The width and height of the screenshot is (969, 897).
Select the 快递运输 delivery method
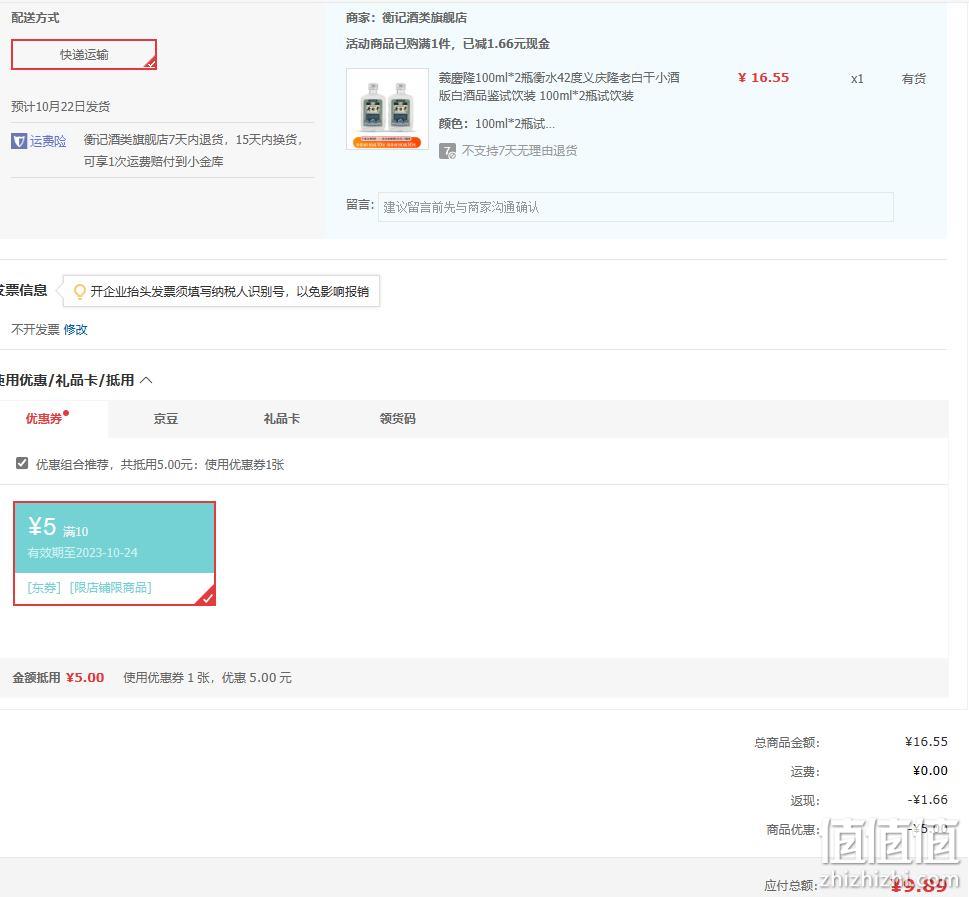pyautogui.click(x=84, y=54)
